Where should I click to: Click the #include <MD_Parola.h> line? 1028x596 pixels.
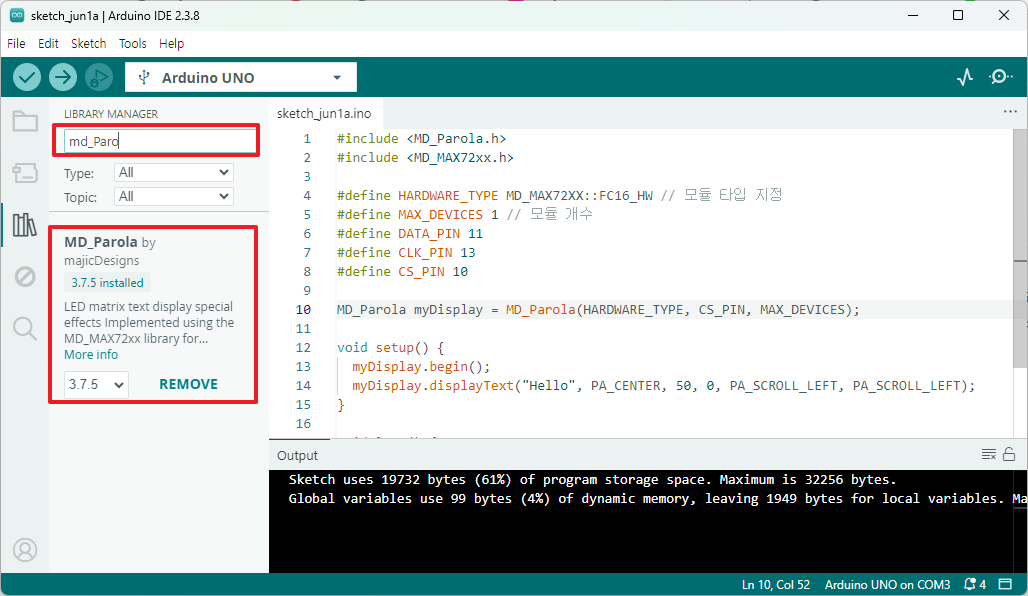pos(422,138)
